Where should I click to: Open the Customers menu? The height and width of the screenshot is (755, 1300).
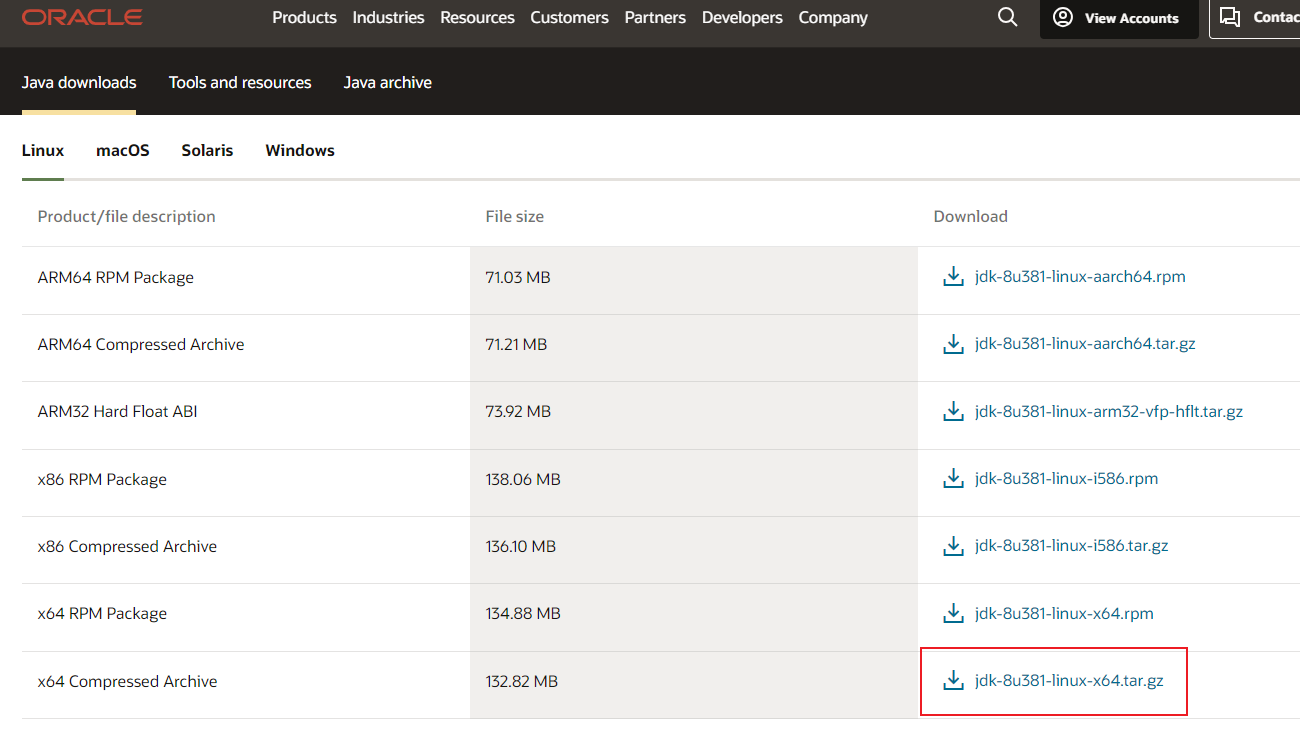pos(569,17)
